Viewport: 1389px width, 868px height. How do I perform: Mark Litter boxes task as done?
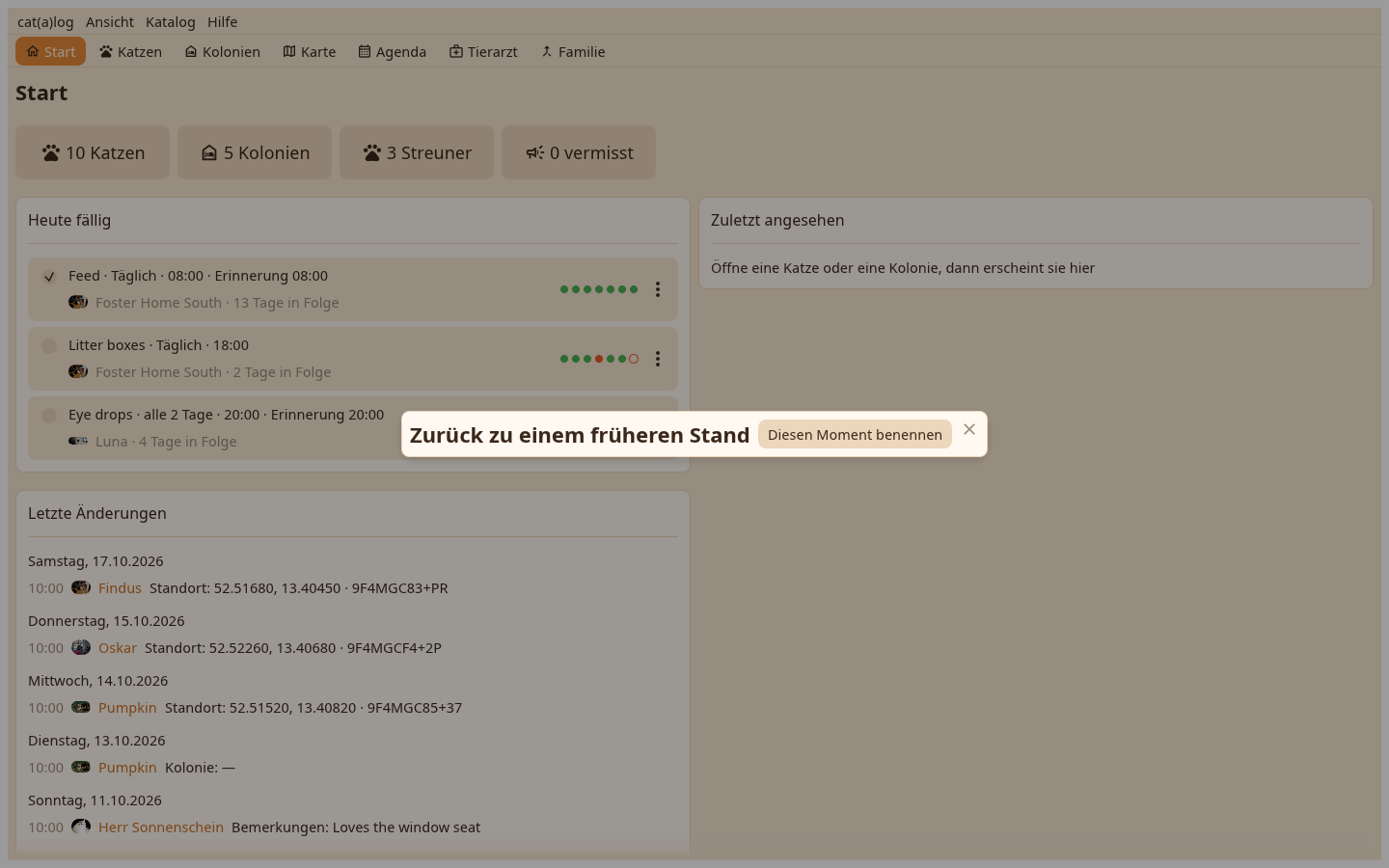[49, 346]
